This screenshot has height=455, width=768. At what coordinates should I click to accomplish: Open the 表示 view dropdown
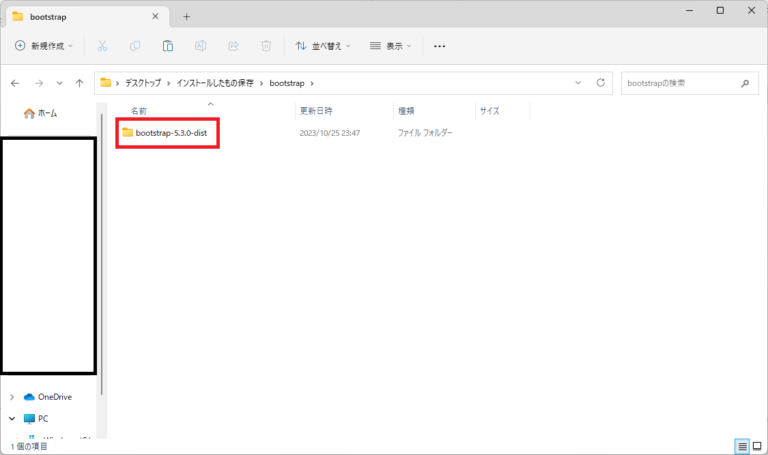point(390,46)
